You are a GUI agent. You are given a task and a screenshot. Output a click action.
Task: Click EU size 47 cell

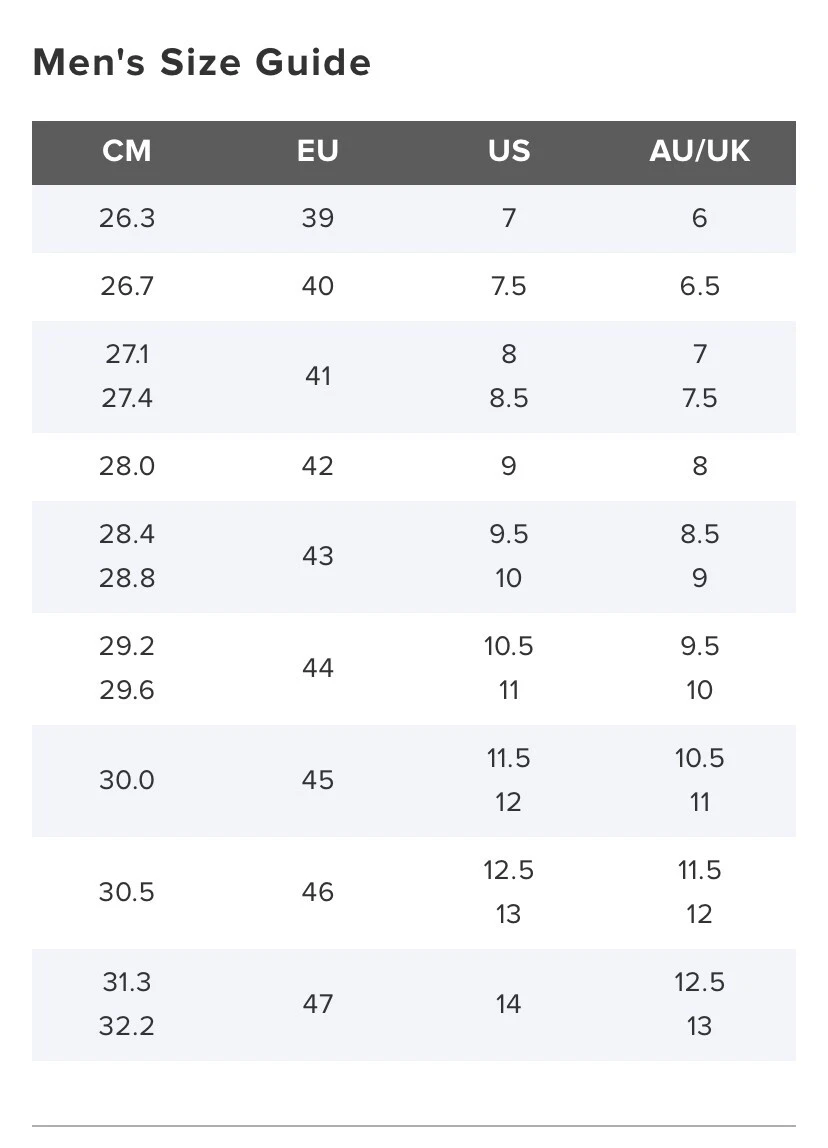318,1004
